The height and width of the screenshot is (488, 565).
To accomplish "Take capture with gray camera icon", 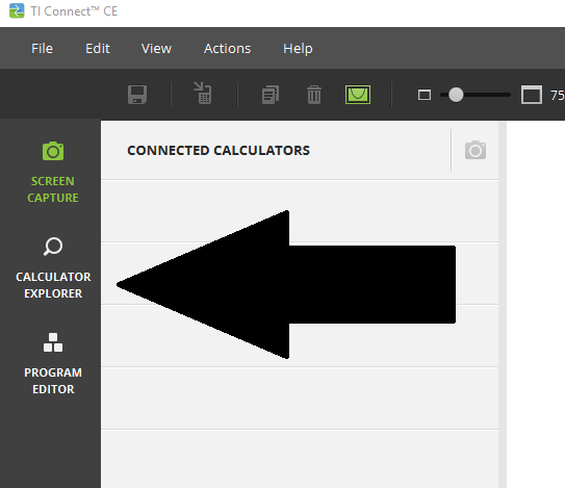I will pos(475,150).
